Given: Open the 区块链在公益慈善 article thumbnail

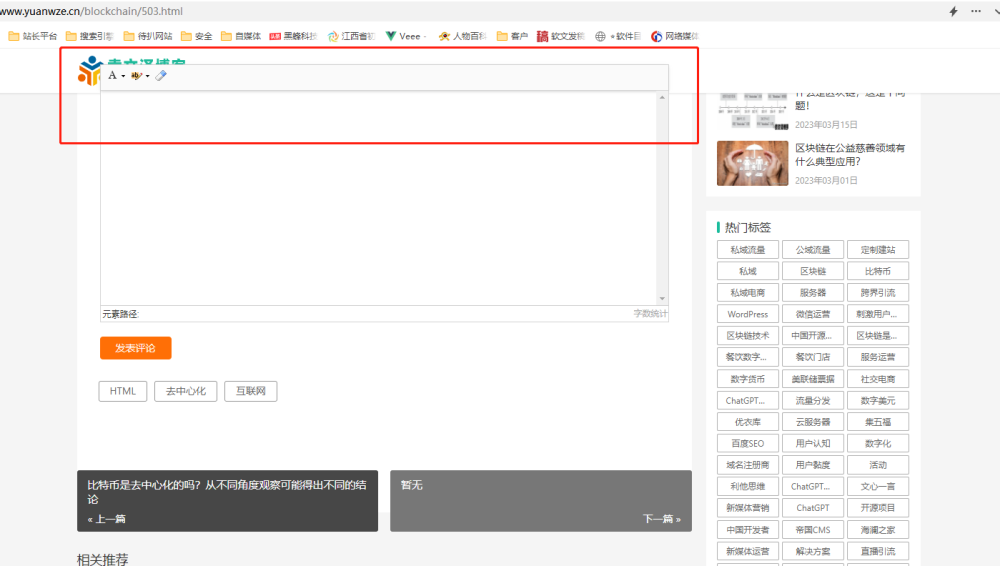Looking at the screenshot, I should coord(753,163).
